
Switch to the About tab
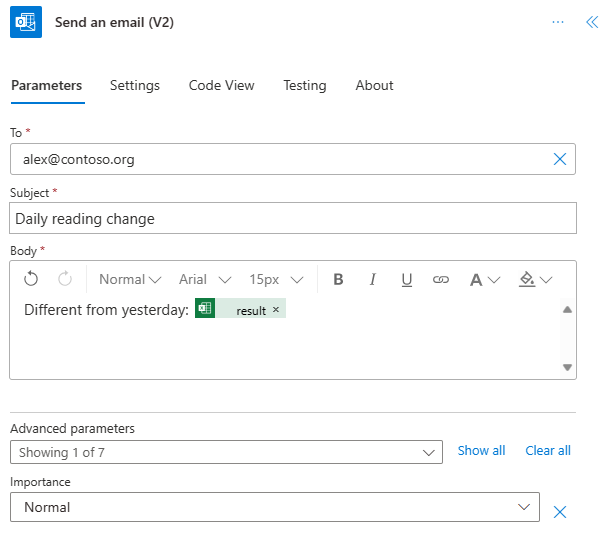pyautogui.click(x=374, y=85)
